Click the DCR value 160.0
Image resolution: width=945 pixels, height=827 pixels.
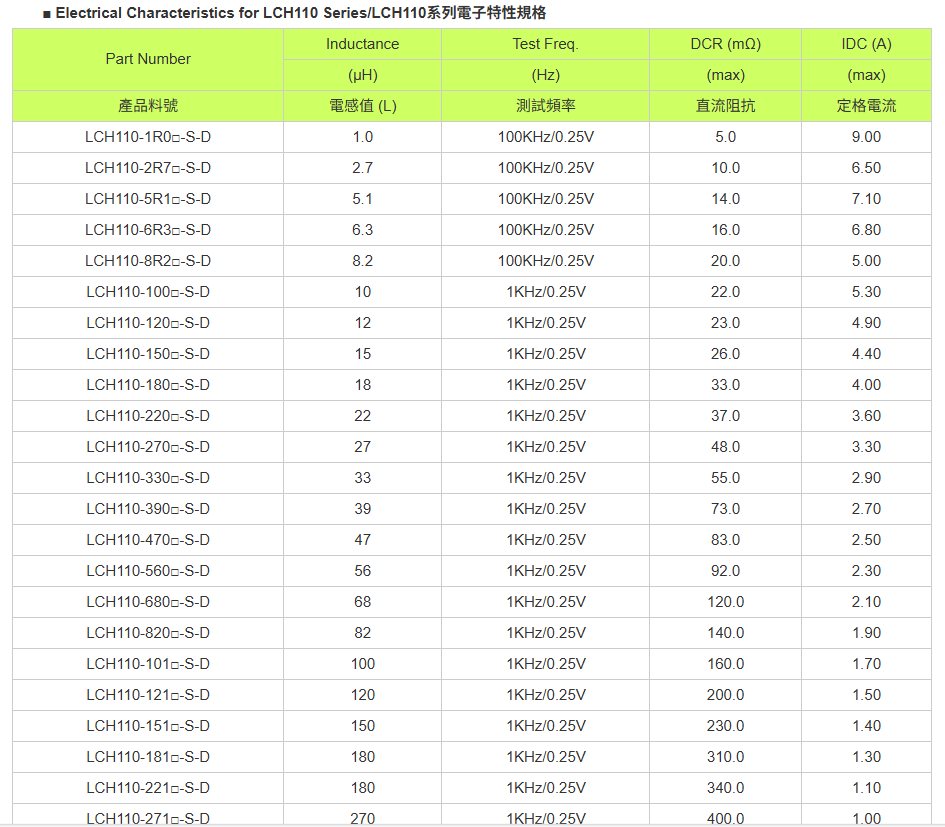[x=726, y=664]
